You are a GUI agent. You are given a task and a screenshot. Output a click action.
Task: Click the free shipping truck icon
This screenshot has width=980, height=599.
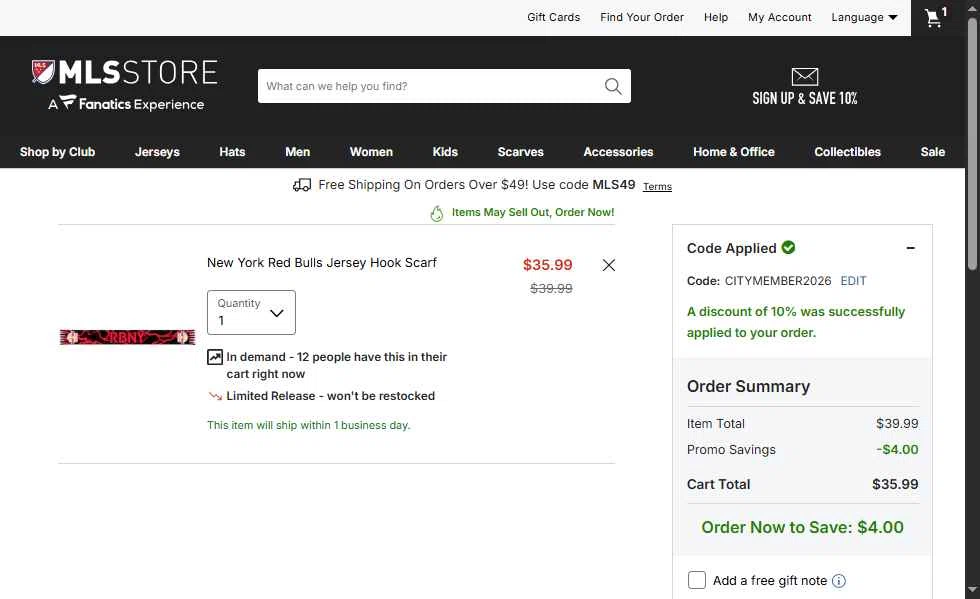click(x=302, y=185)
